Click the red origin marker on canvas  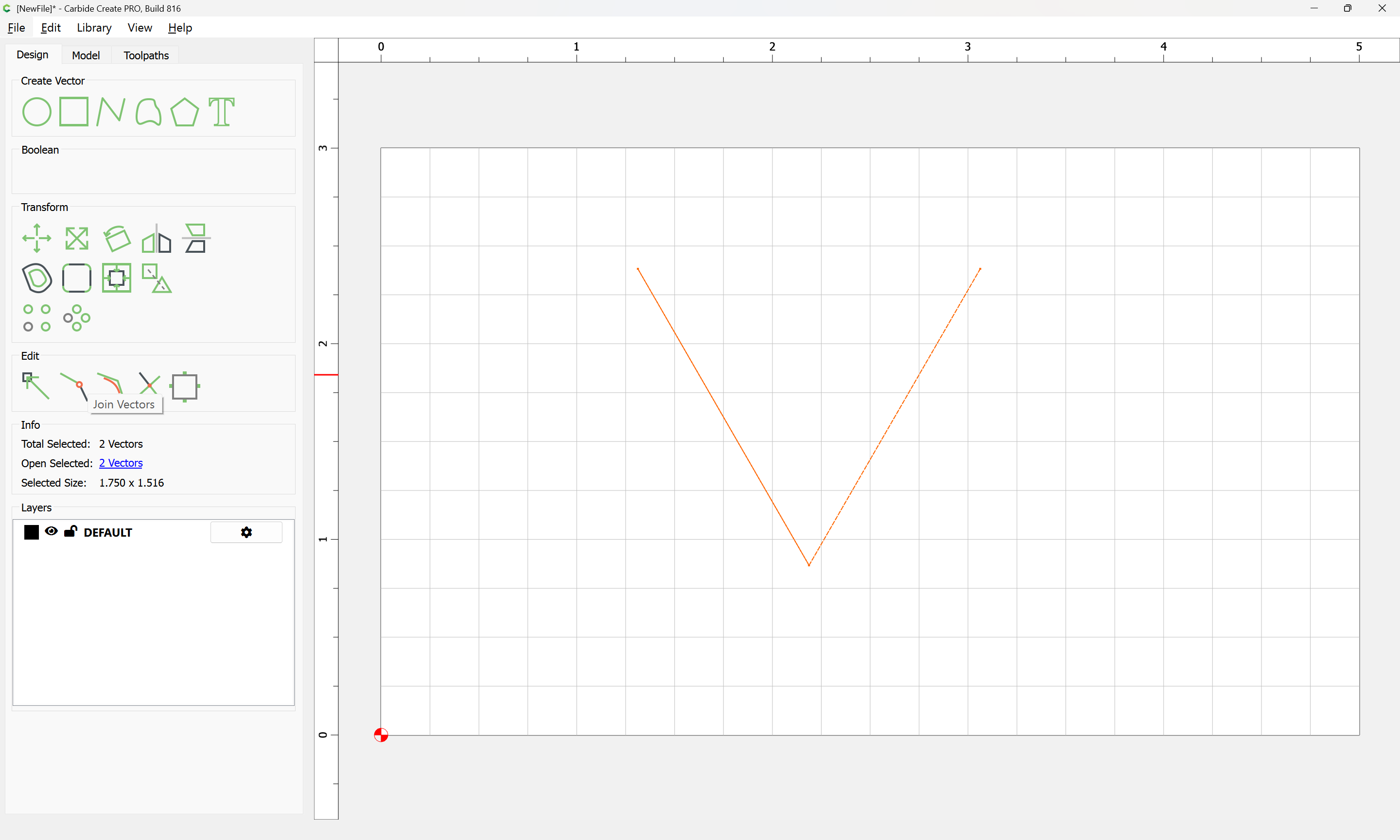(x=381, y=735)
